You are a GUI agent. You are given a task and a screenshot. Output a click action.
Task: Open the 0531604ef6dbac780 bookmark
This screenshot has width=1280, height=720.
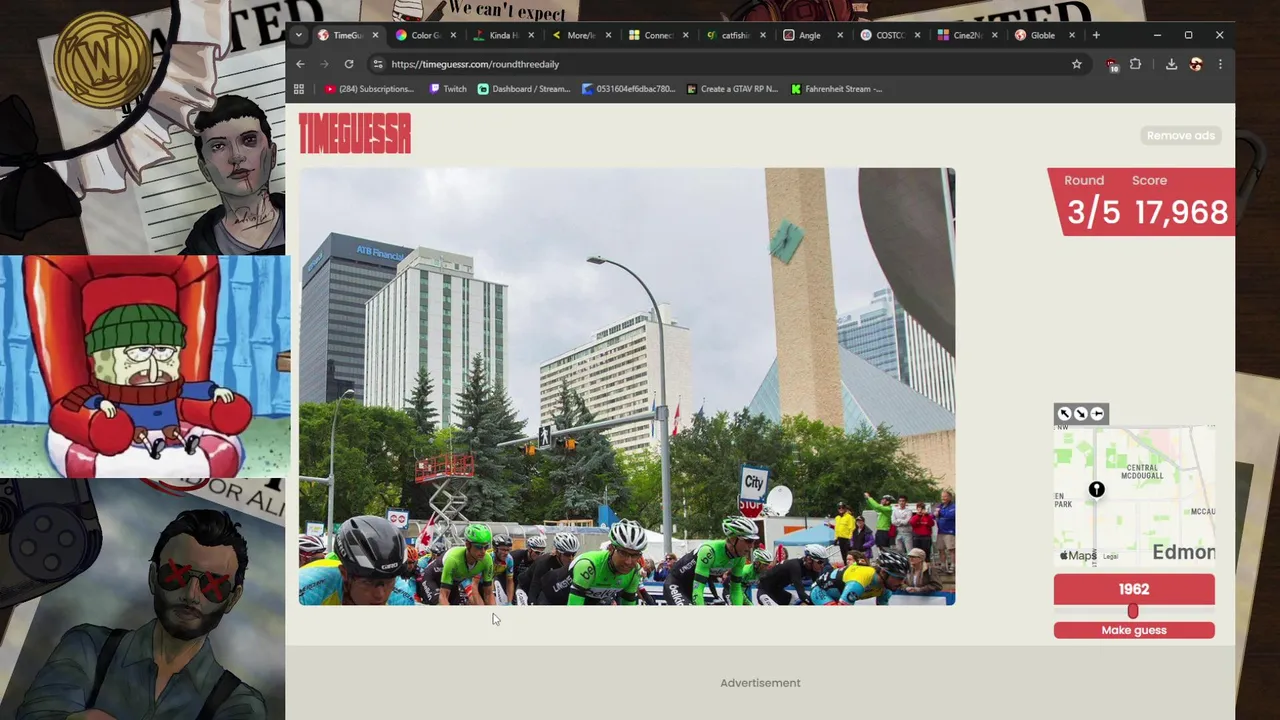point(629,89)
